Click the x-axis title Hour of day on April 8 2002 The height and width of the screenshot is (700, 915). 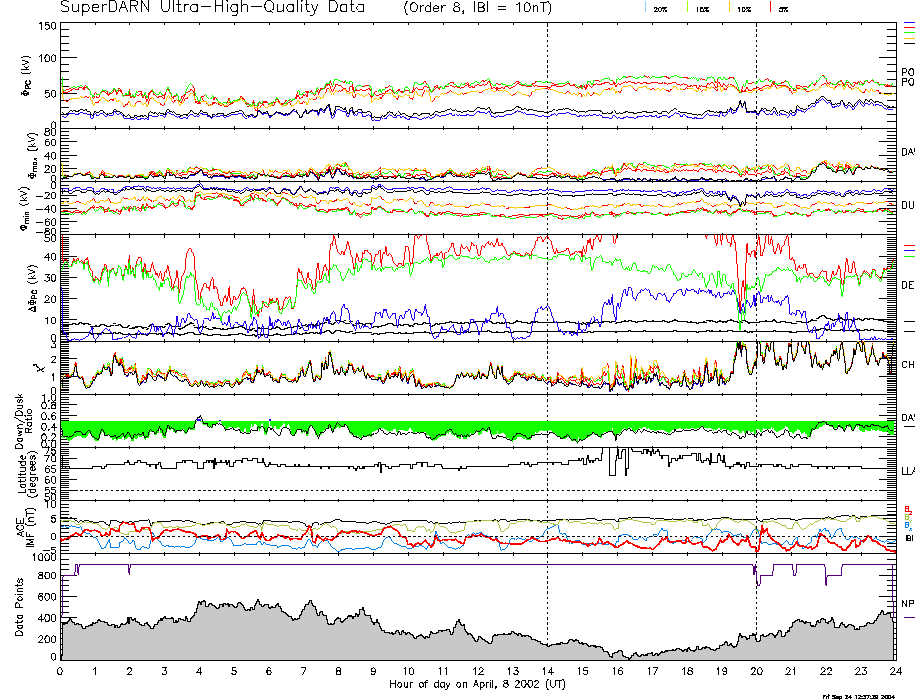click(476, 684)
